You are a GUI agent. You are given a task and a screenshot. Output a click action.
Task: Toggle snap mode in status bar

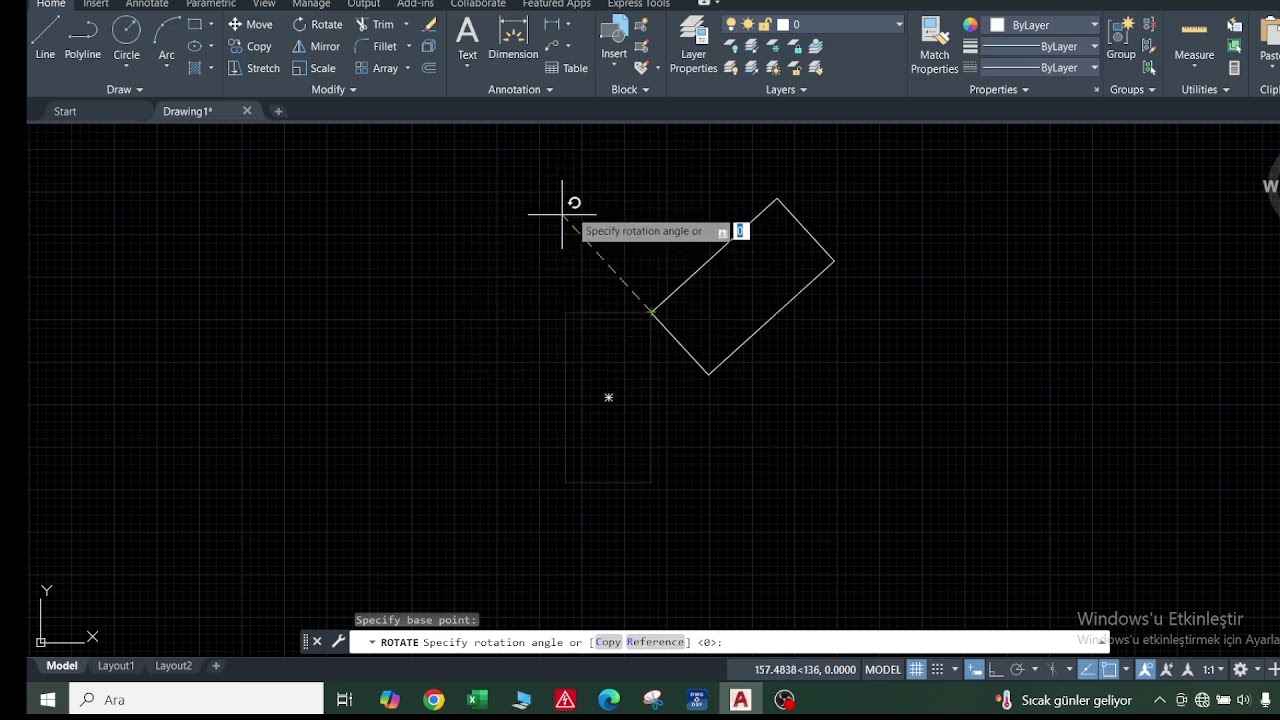click(x=938, y=669)
